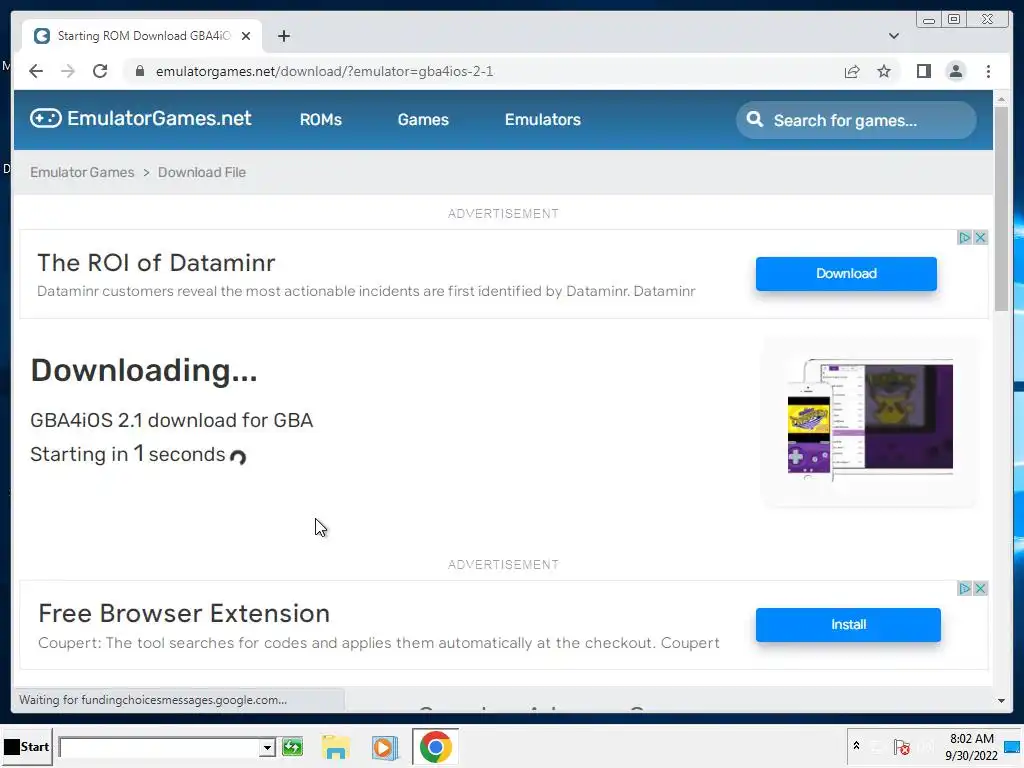Open the Games menu

coord(423,120)
